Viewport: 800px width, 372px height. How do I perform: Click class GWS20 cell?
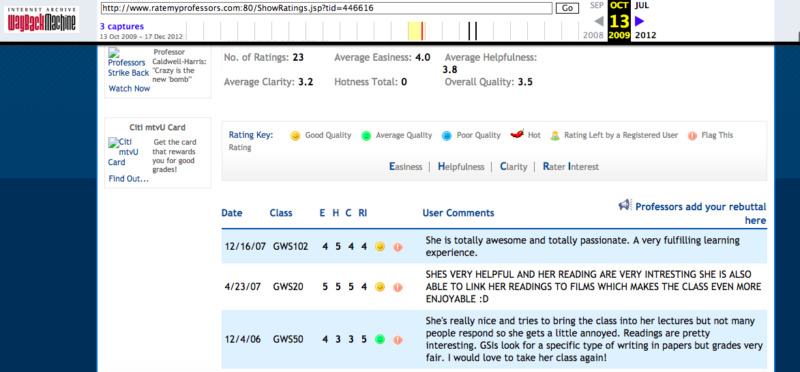tap(288, 287)
